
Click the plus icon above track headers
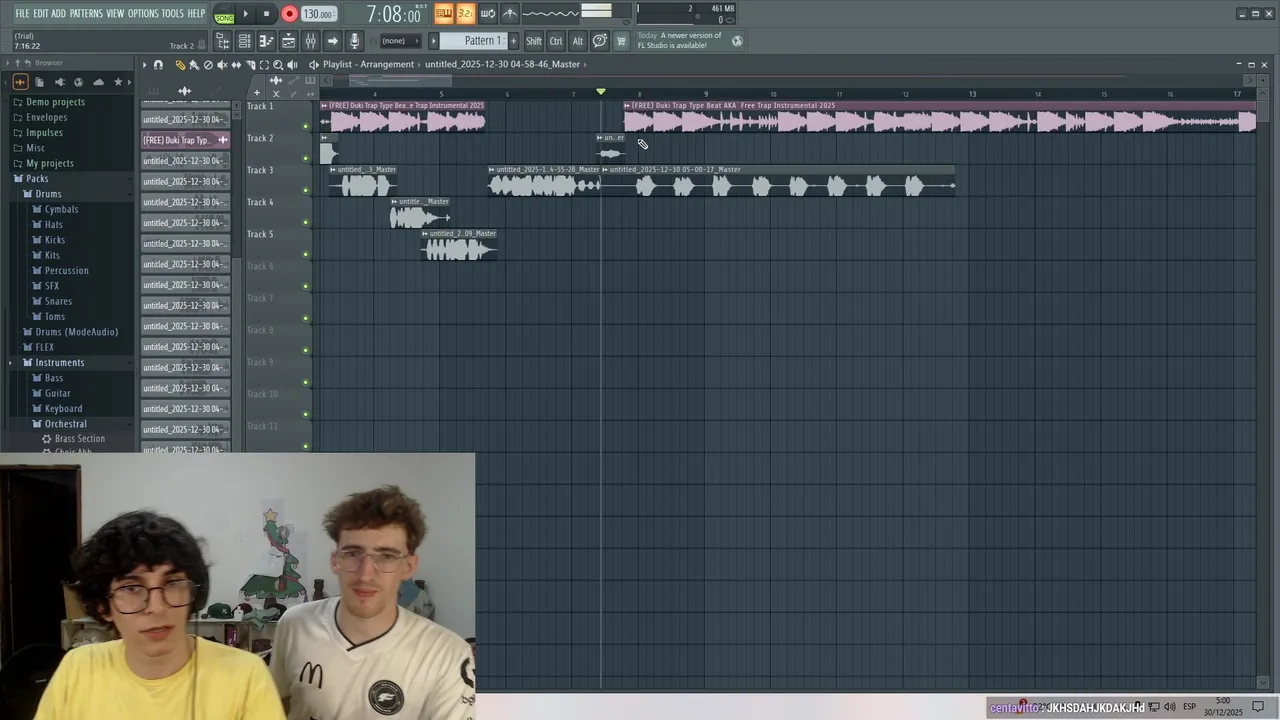pyautogui.click(x=257, y=93)
